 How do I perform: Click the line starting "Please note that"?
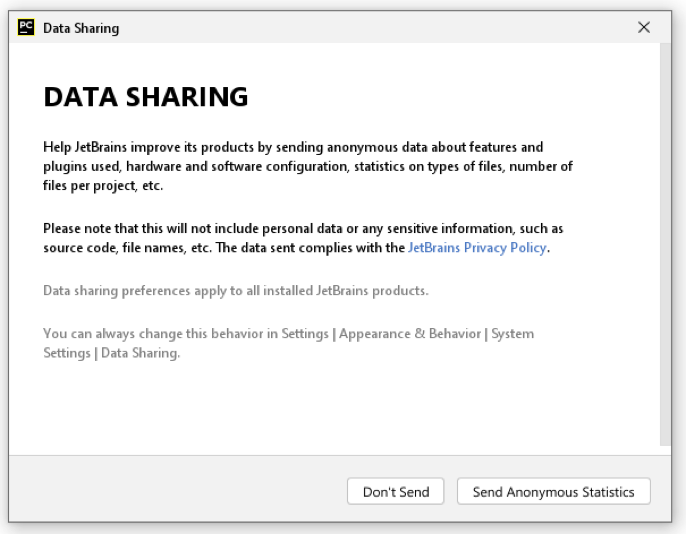303,229
